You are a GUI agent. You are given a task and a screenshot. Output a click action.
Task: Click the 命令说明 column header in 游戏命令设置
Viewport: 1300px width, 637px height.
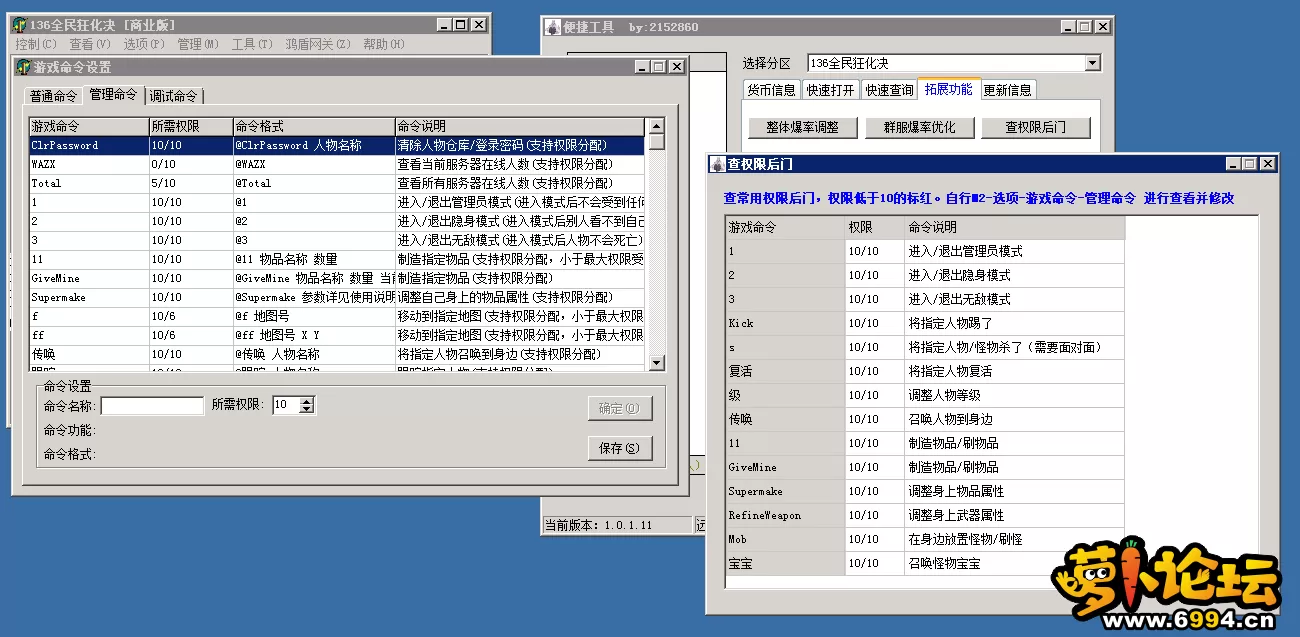520,127
